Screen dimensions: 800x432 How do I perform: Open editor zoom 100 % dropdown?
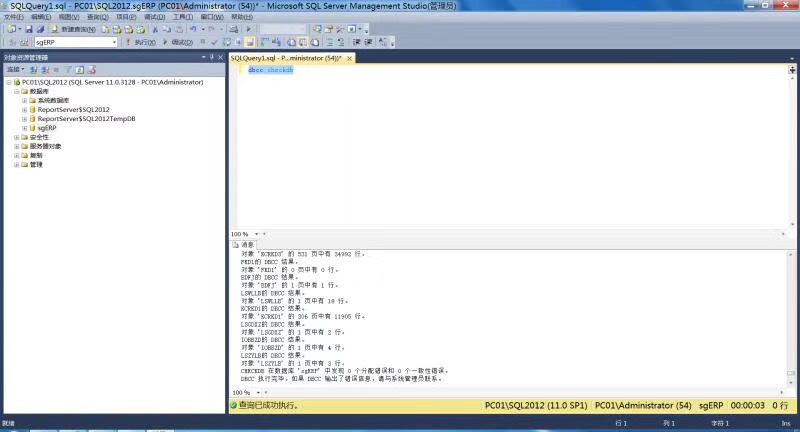[x=257, y=234]
